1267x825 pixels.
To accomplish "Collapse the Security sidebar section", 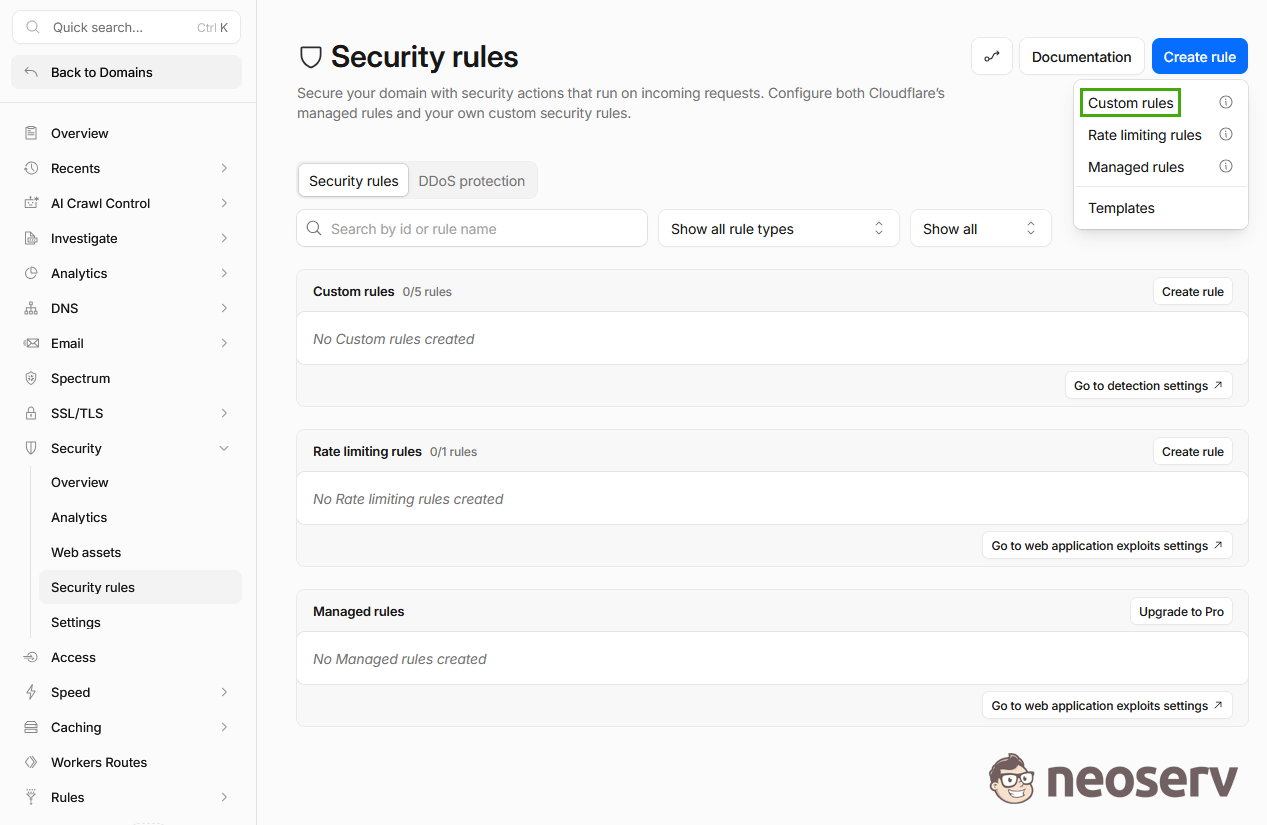I will (224, 448).
